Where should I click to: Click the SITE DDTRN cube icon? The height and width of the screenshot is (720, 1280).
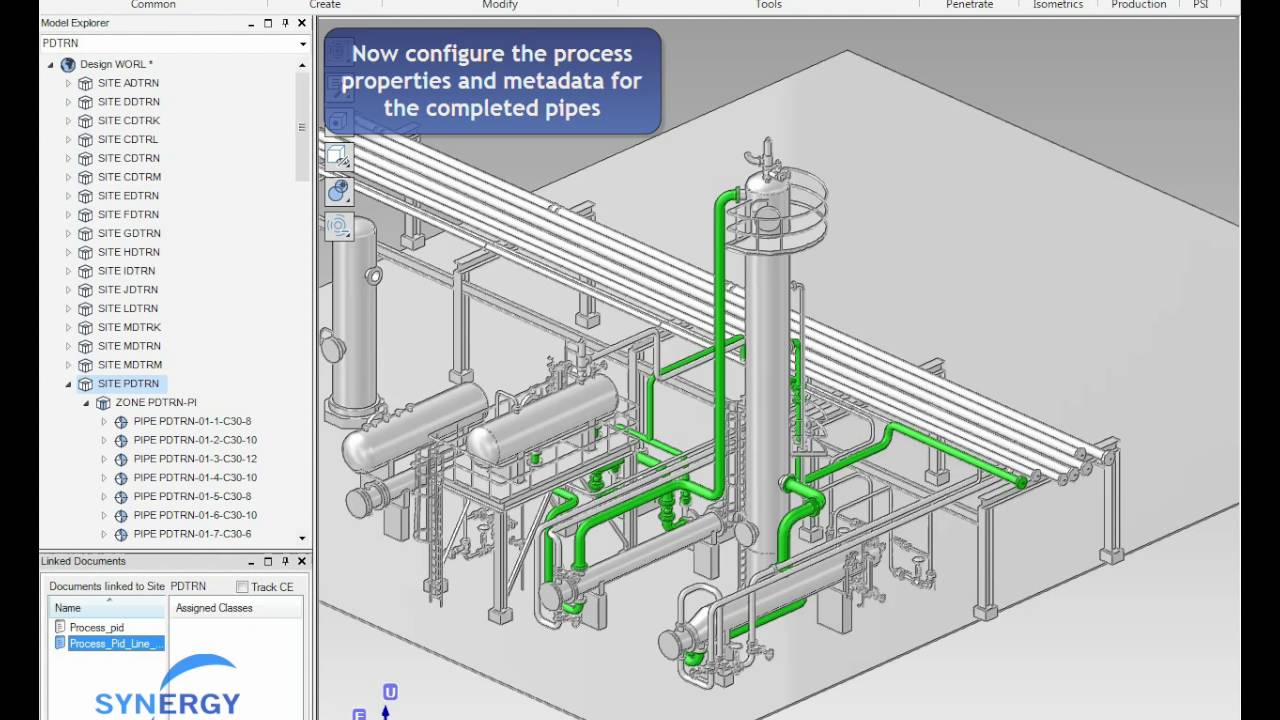[86, 102]
